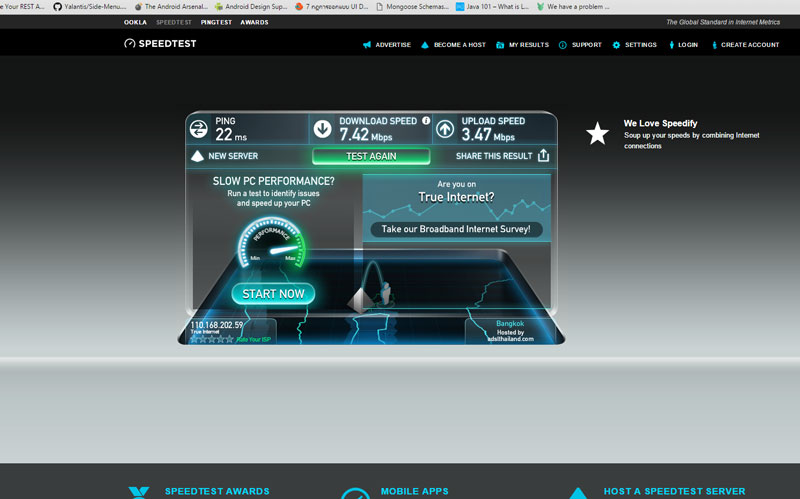Click the 110.168.202.59 IP address text
This screenshot has height=499, width=800.
pos(217,325)
